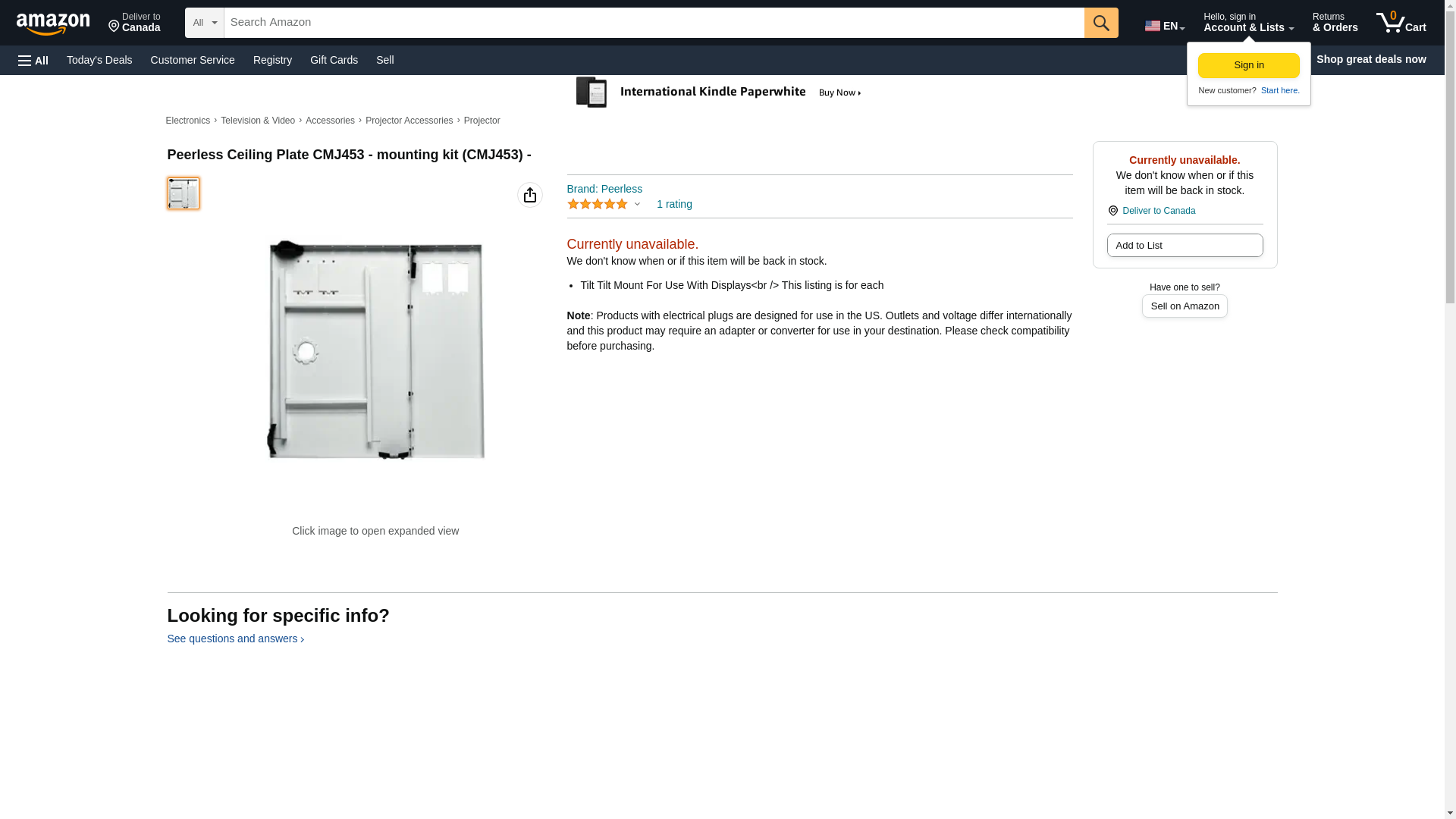Expand the Account & Lists dropdown
1456x819 pixels.
[x=1248, y=23]
